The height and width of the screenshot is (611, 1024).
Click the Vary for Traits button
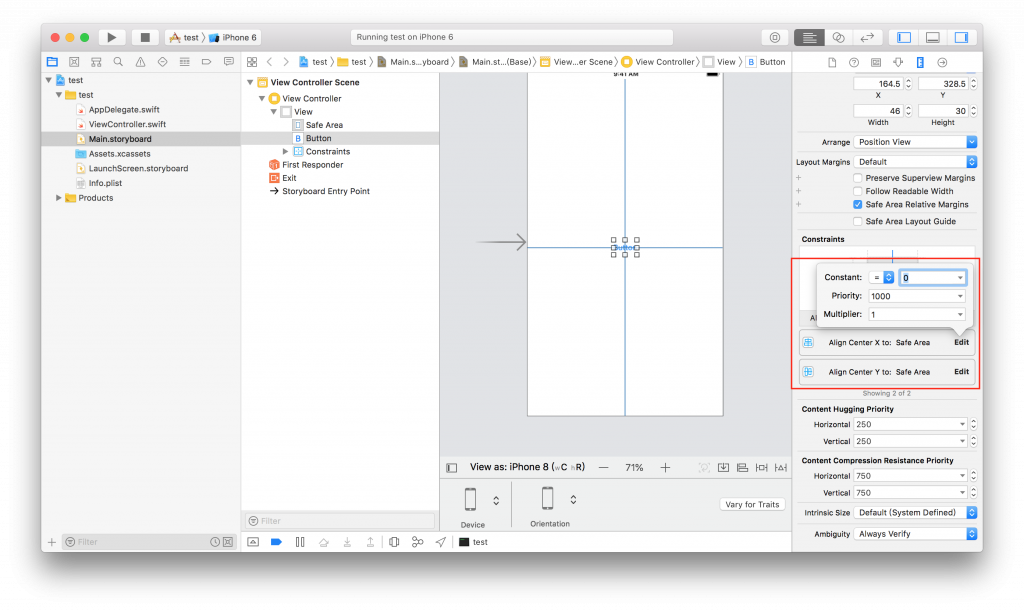pyautogui.click(x=752, y=505)
